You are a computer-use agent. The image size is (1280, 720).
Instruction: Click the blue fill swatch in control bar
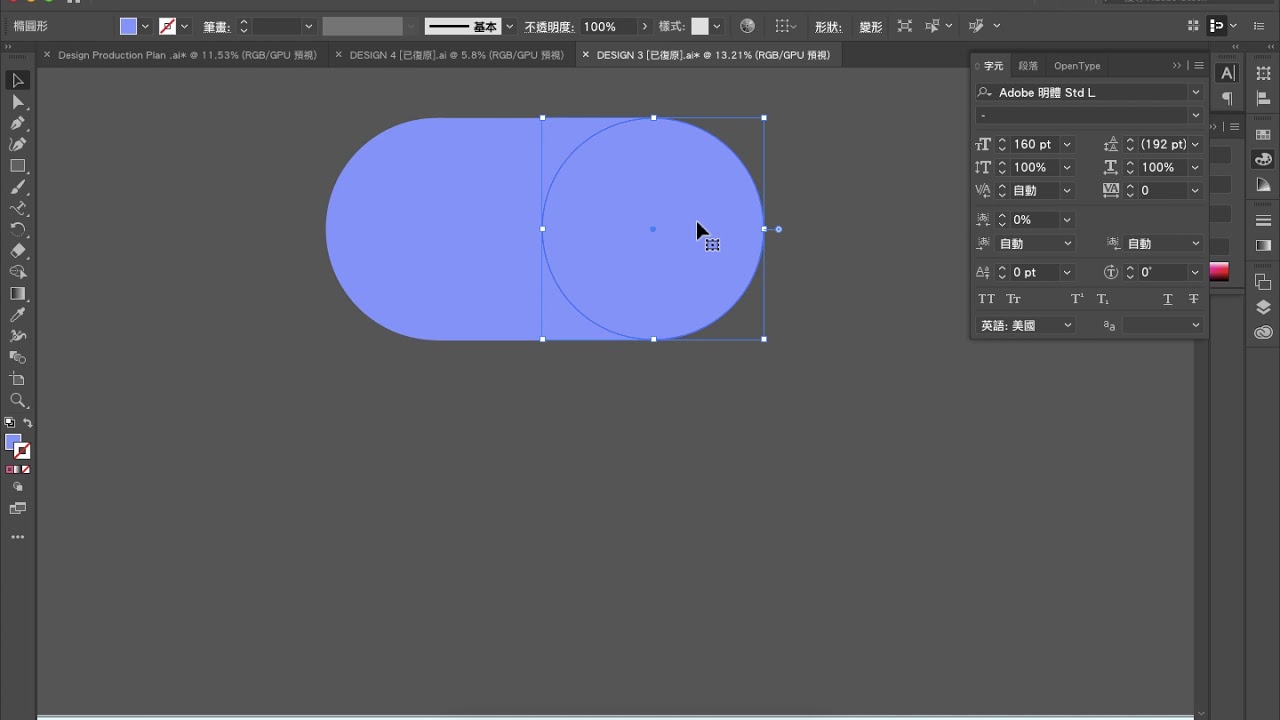[x=128, y=27]
